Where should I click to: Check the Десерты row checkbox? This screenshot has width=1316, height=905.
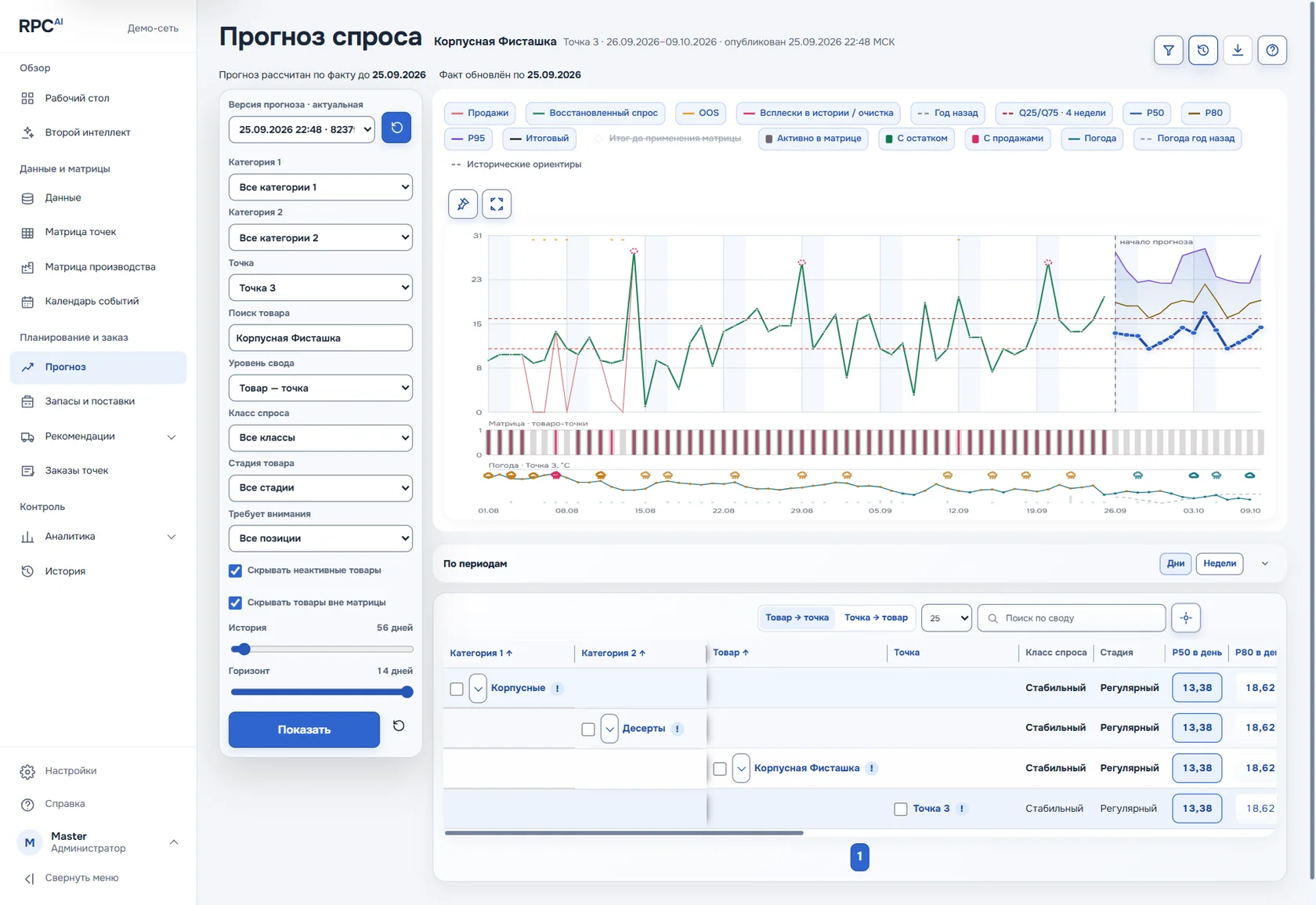(x=588, y=729)
